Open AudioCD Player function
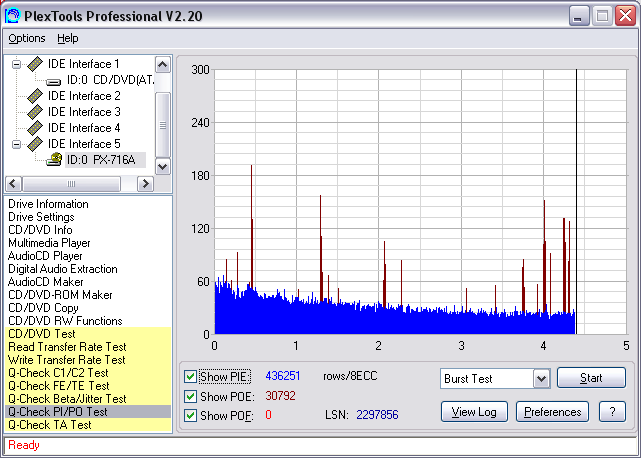Viewport: 641px width, 458px height. click(x=45, y=256)
